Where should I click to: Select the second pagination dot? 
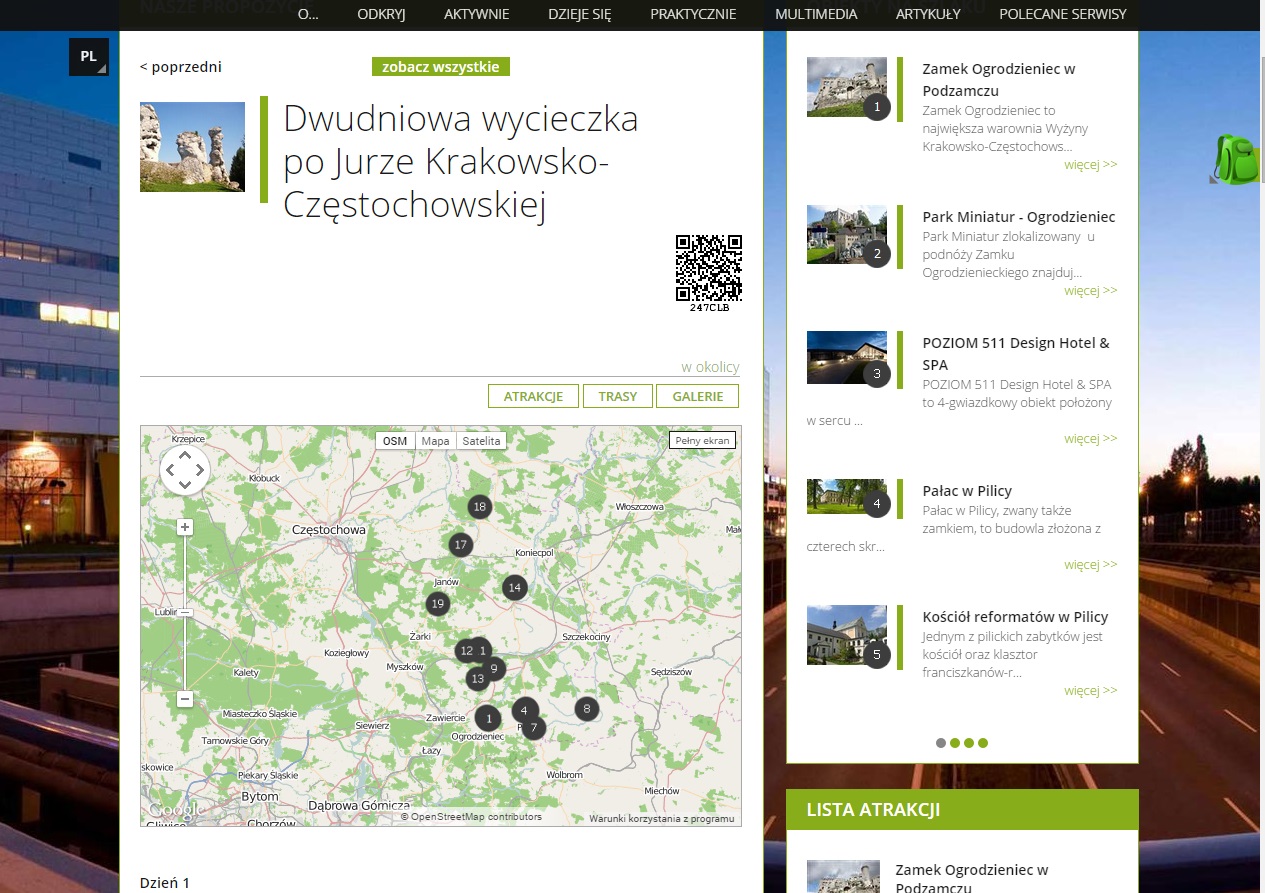point(955,743)
